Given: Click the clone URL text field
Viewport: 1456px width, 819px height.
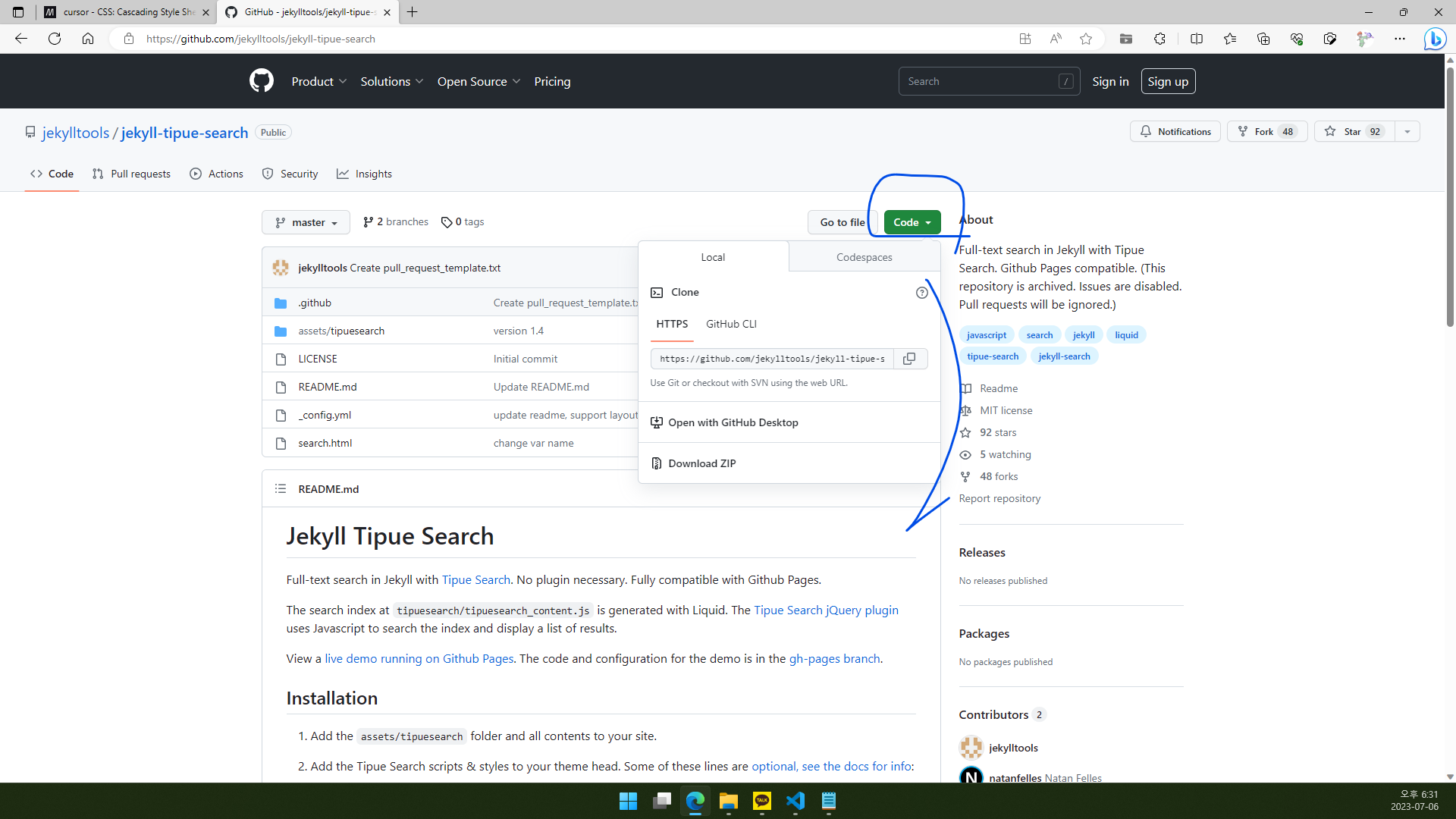Looking at the screenshot, I should click(772, 359).
